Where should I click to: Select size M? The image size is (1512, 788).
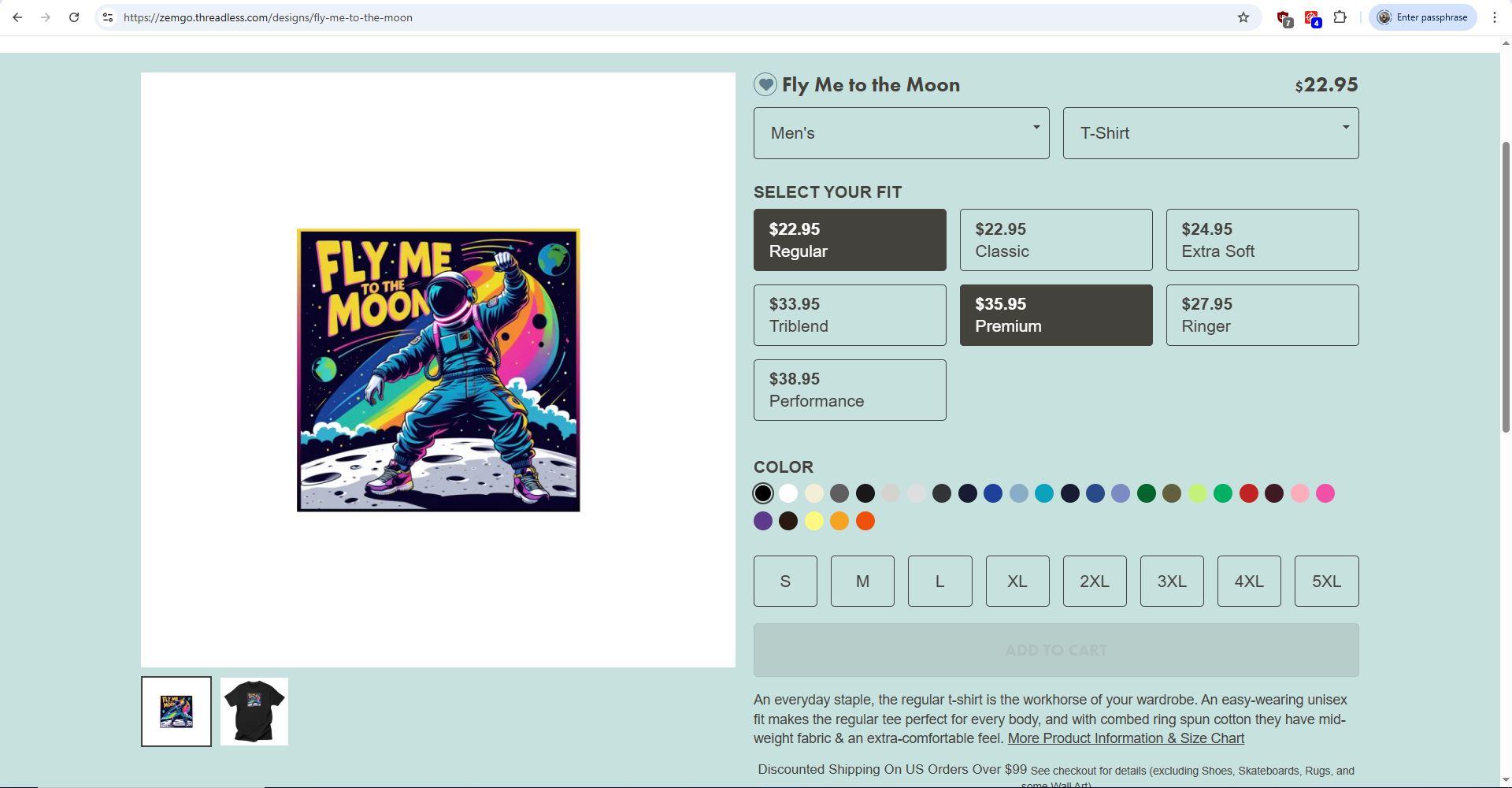862,581
